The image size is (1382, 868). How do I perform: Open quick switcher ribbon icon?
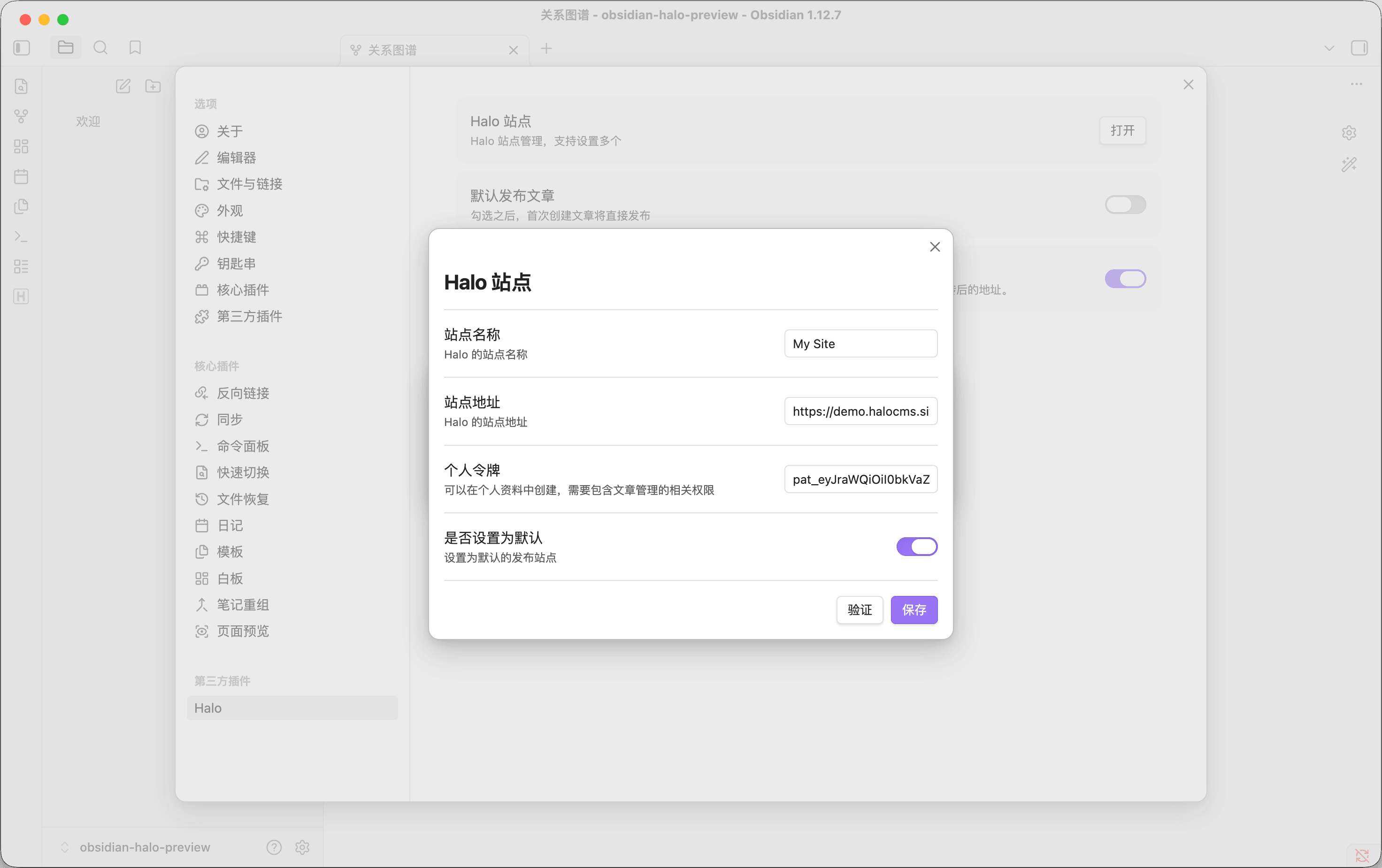[x=21, y=86]
